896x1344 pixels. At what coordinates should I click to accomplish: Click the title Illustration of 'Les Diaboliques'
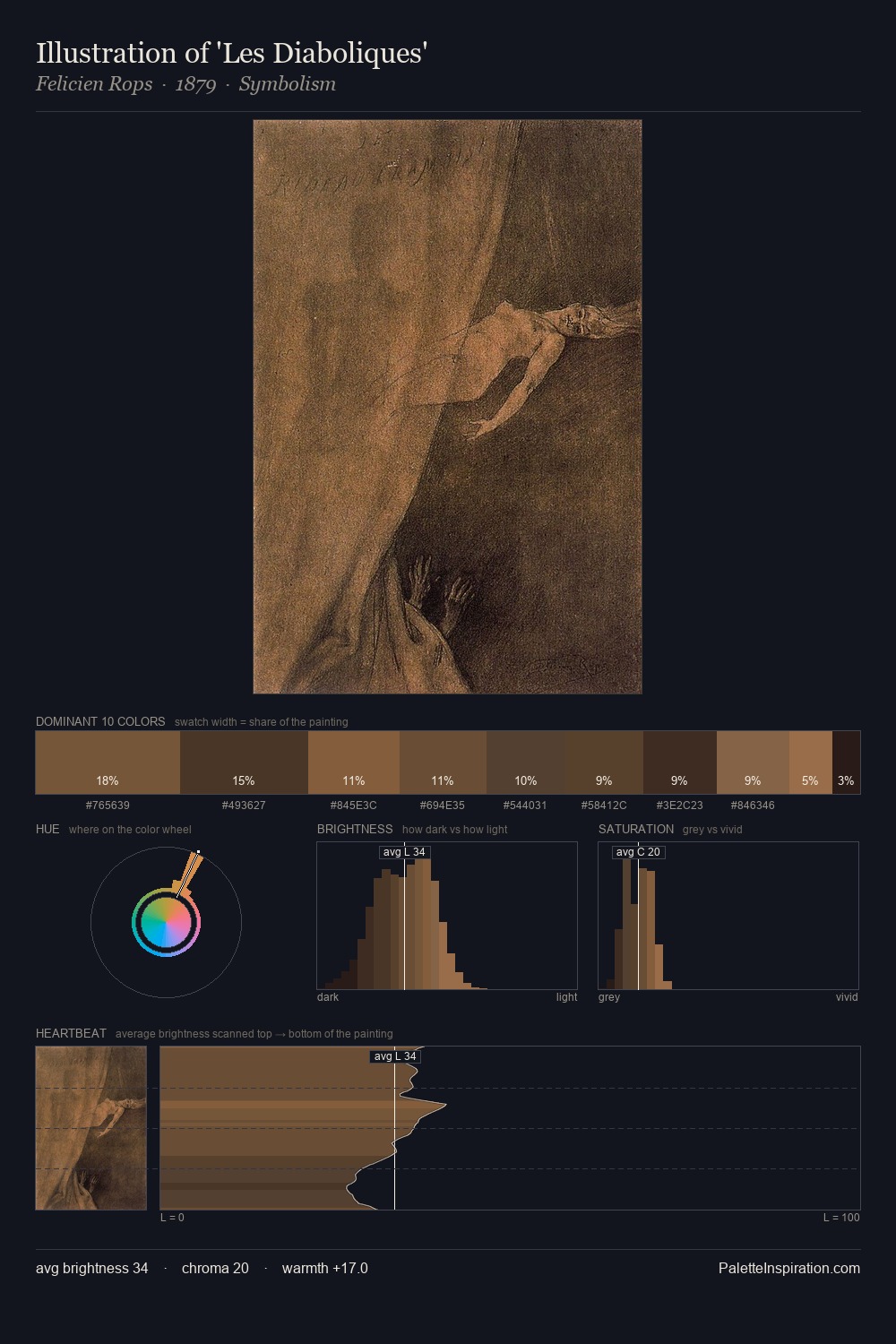(x=231, y=53)
